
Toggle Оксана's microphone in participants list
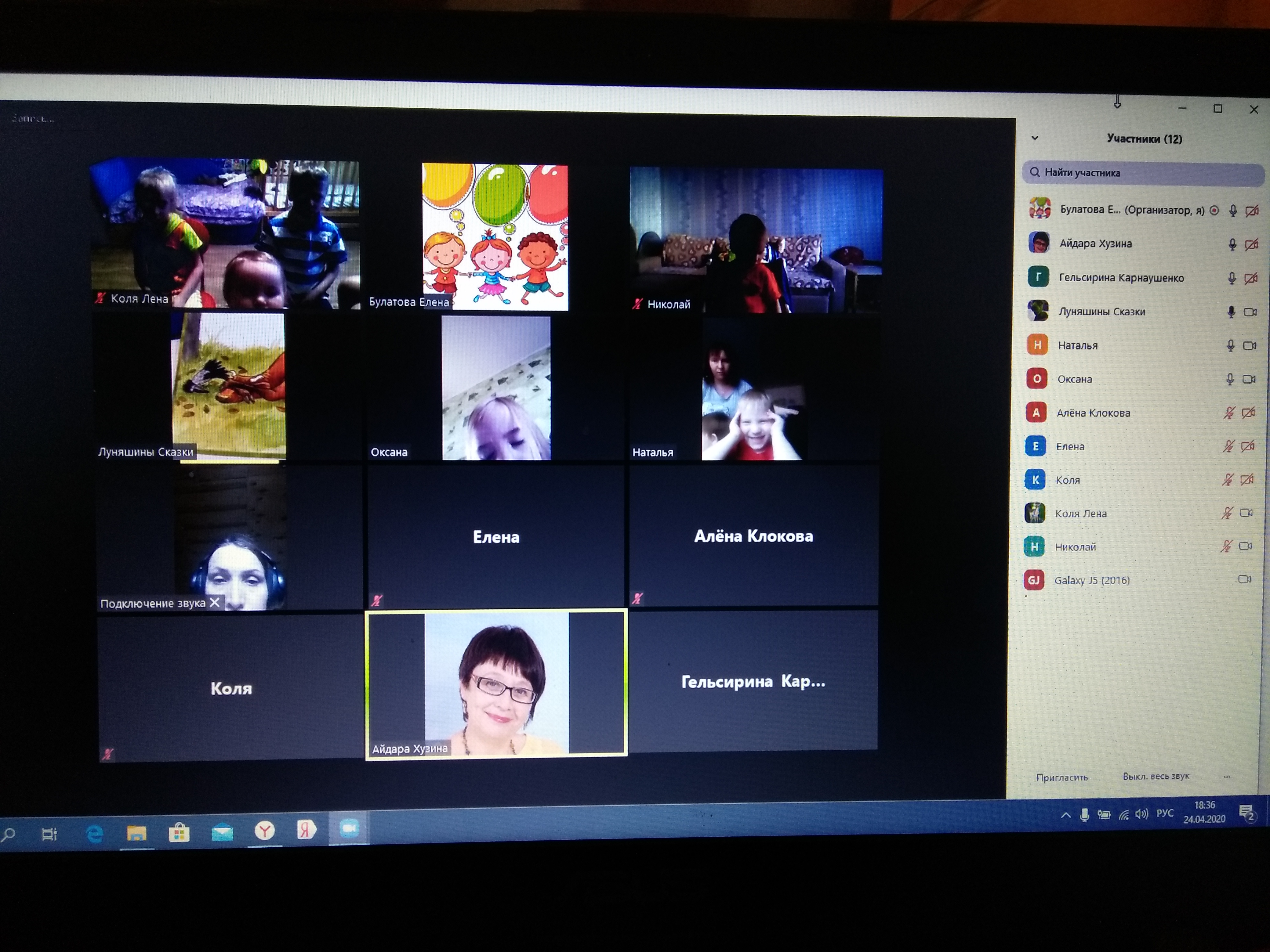click(1230, 379)
